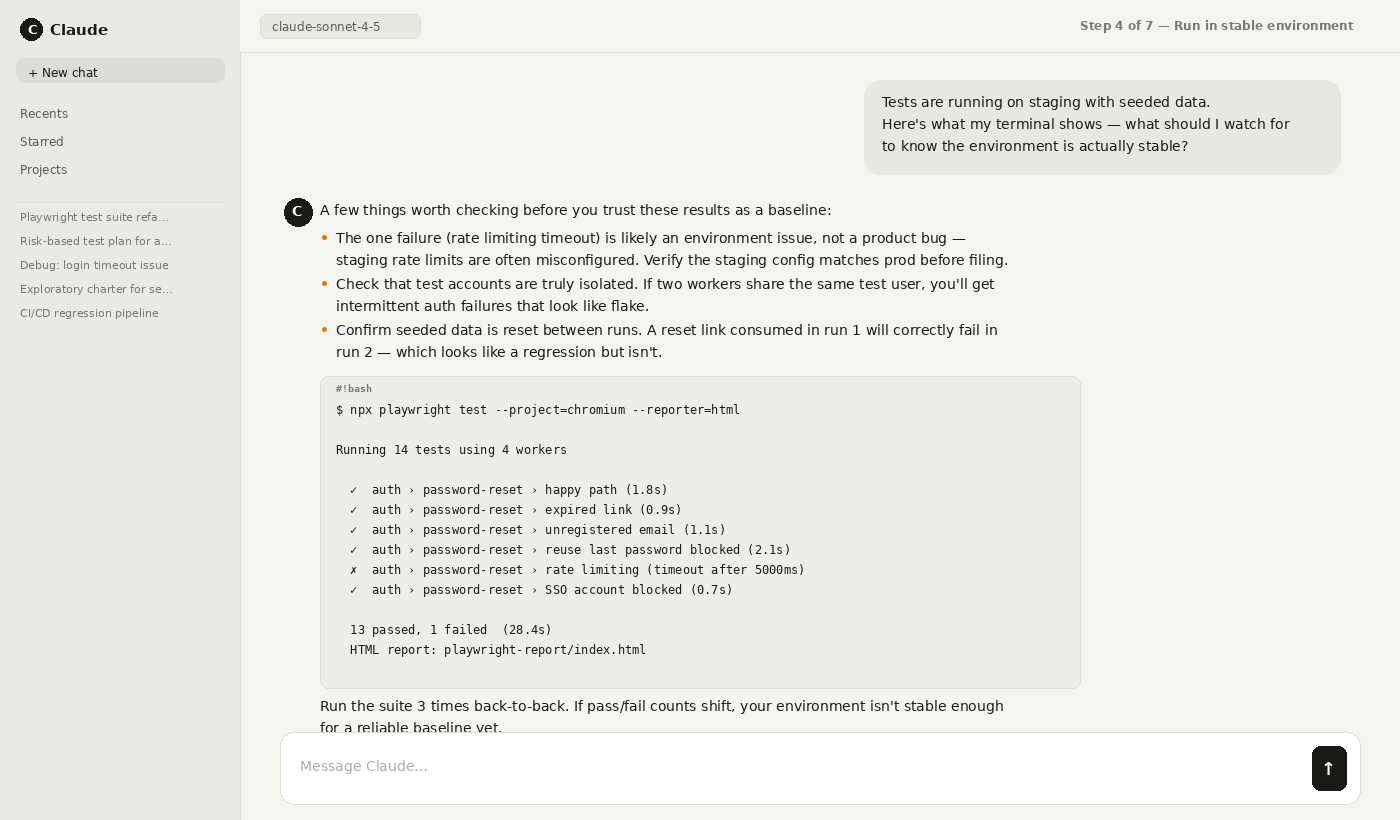
Task: Start a New chat
Action: pyautogui.click(x=120, y=71)
